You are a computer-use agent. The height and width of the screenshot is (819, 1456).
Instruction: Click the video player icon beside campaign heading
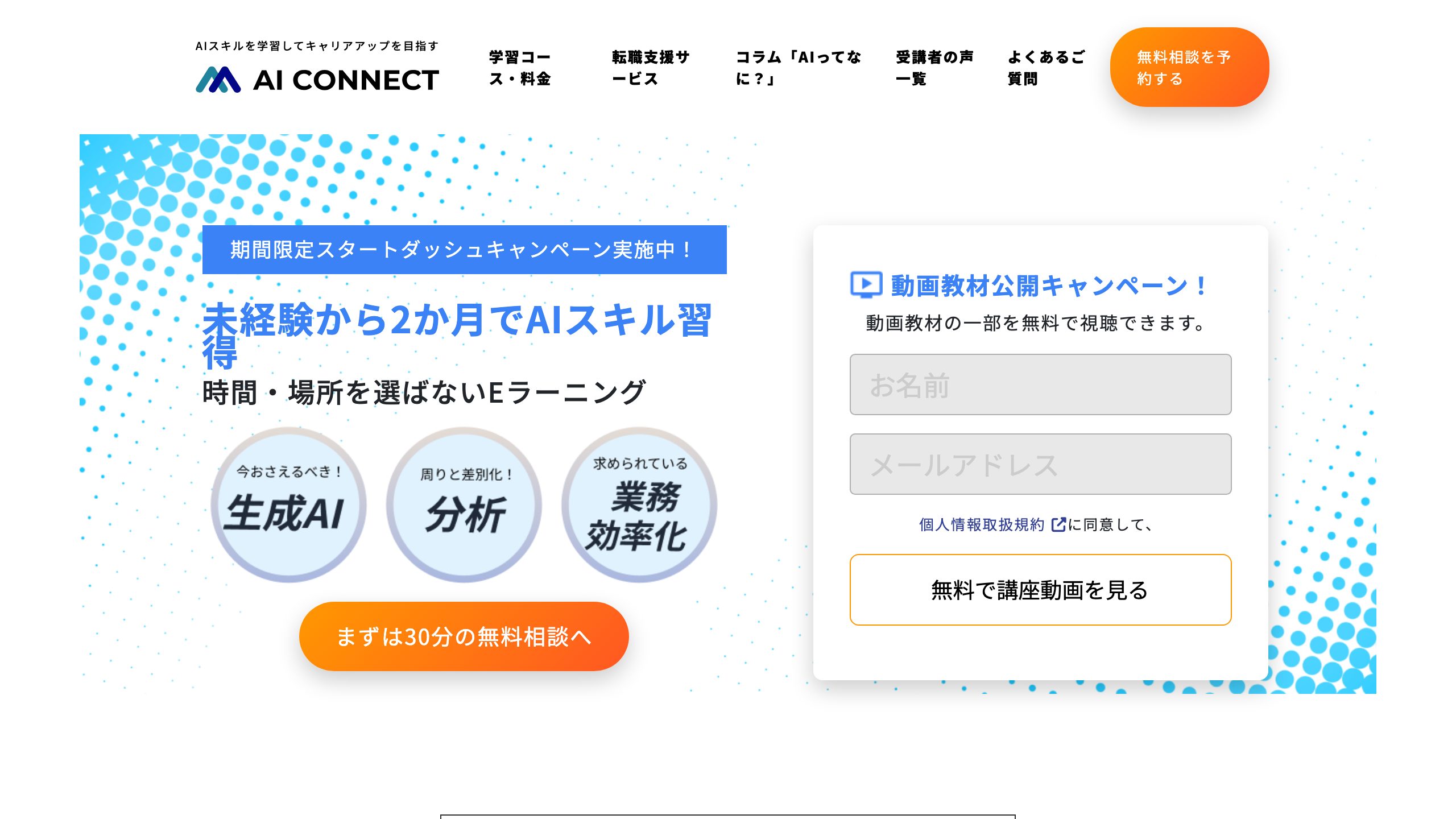click(x=866, y=284)
